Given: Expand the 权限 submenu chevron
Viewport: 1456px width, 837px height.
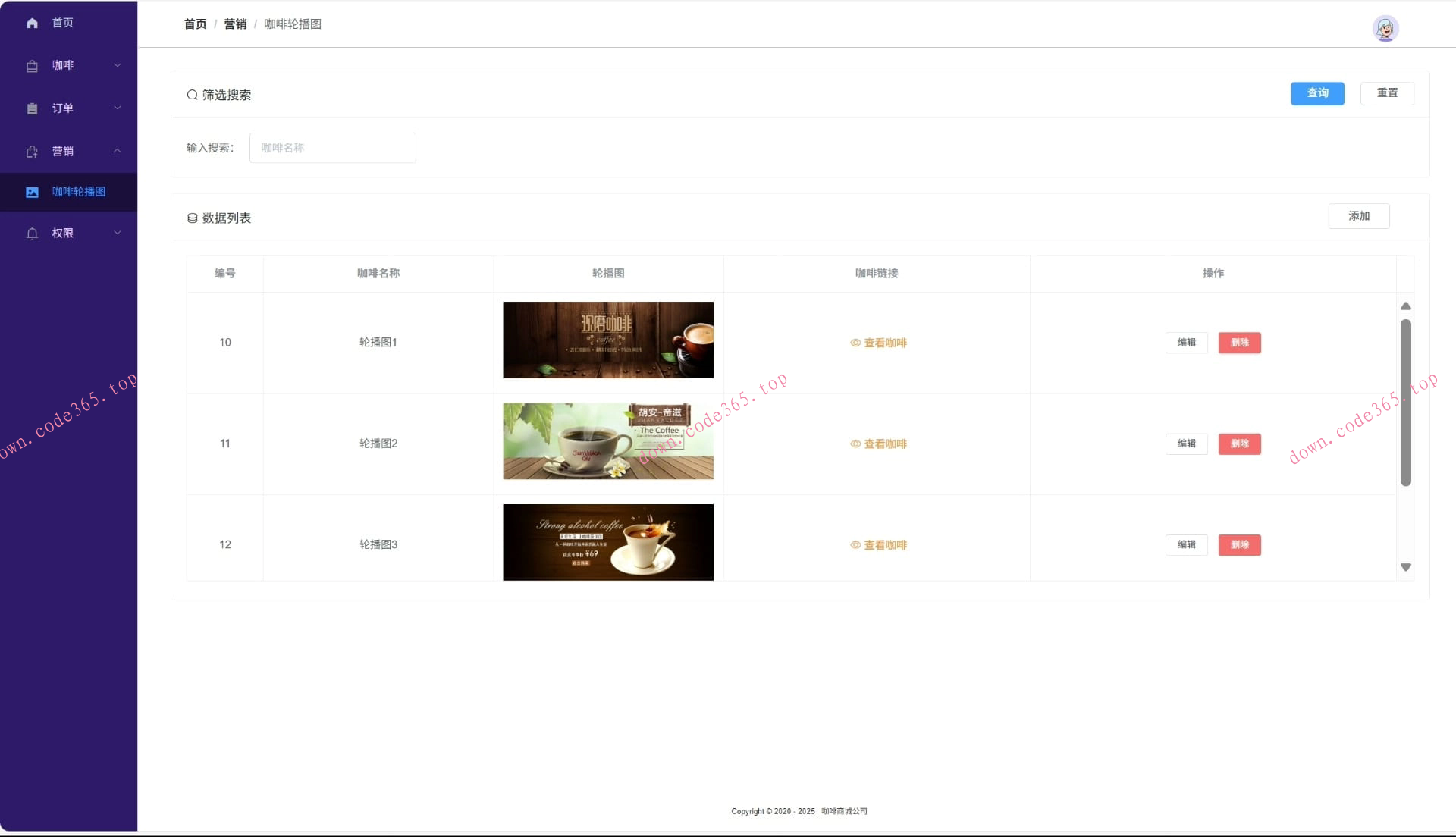Looking at the screenshot, I should pyautogui.click(x=118, y=233).
